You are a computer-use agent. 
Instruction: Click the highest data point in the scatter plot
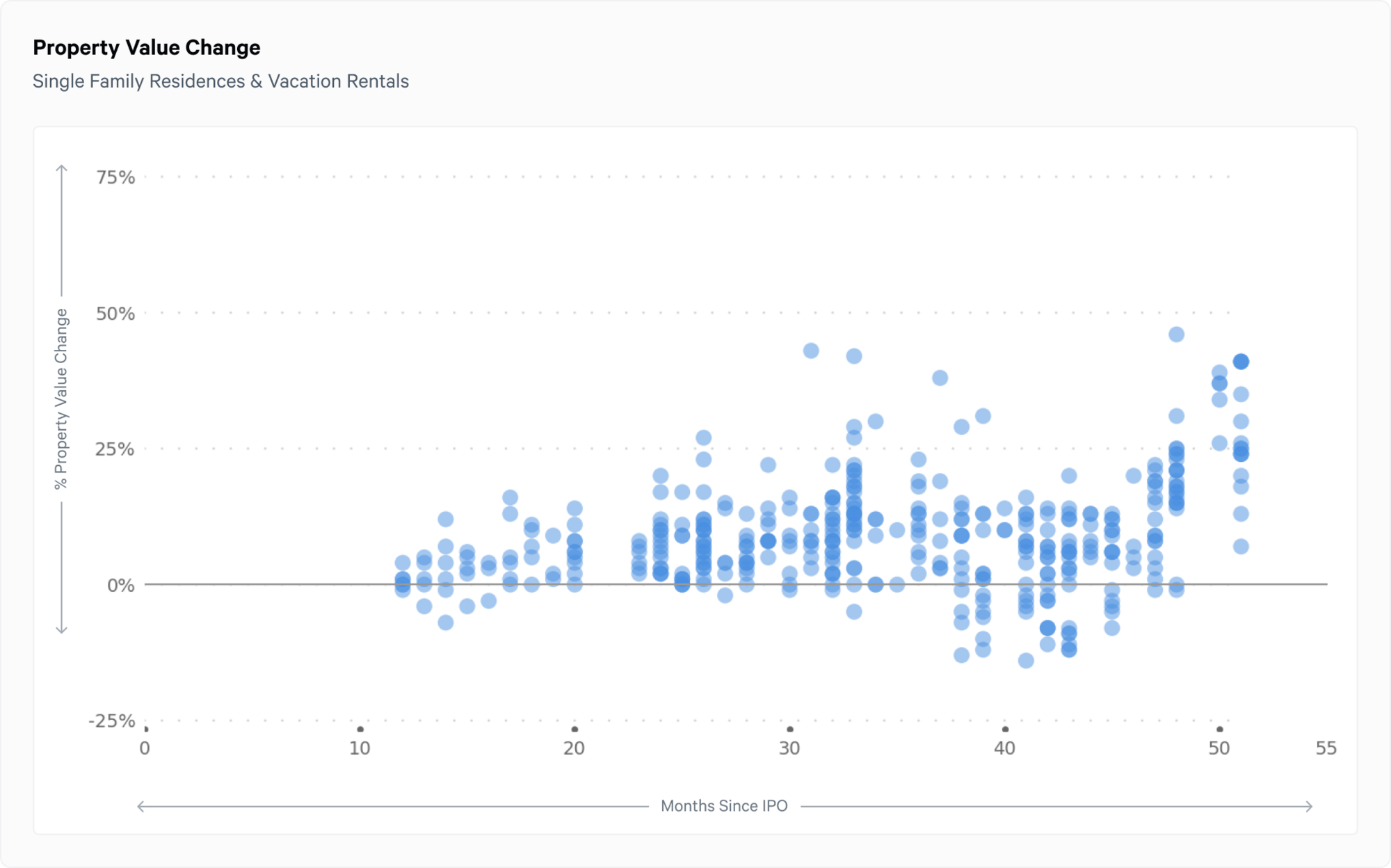click(x=1176, y=335)
